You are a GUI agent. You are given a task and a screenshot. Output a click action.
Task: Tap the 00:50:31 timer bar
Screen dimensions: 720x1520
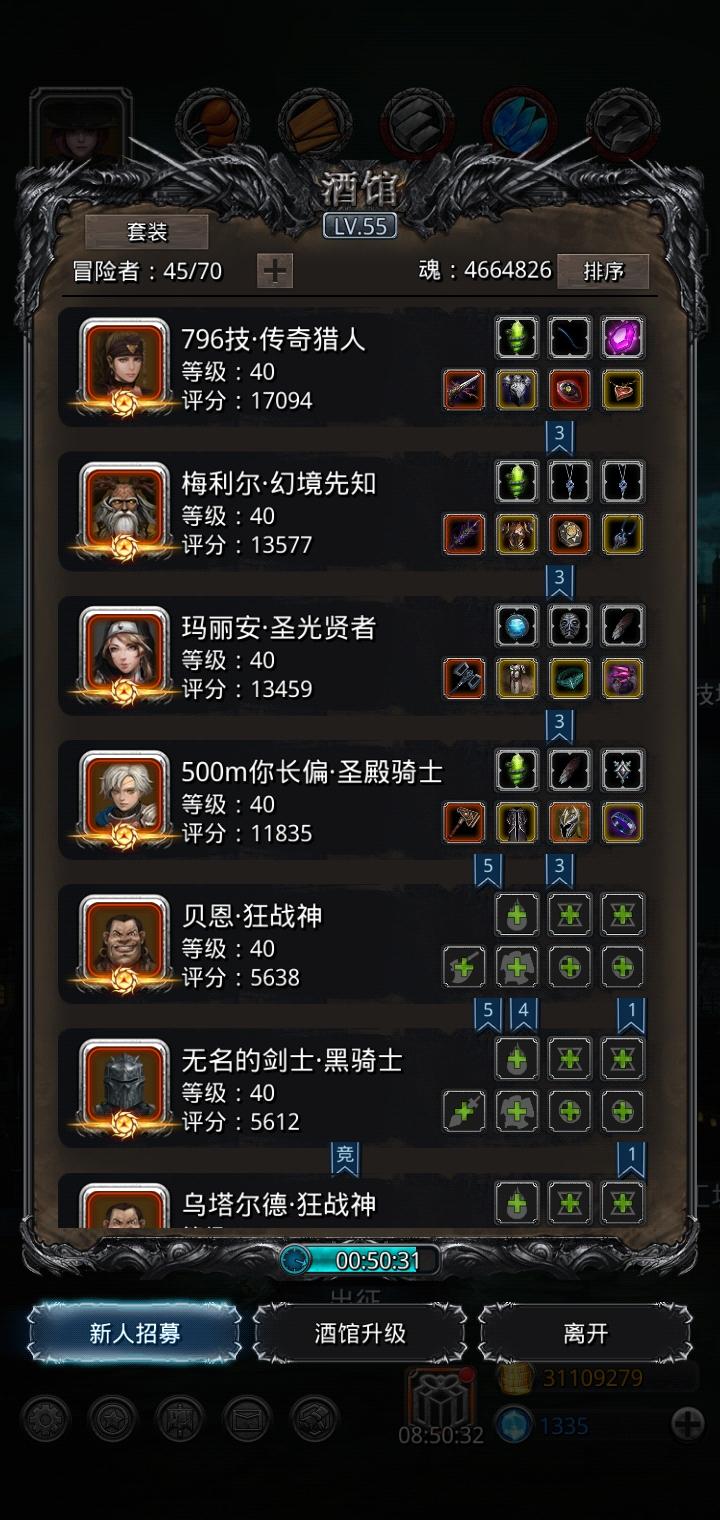360,1260
